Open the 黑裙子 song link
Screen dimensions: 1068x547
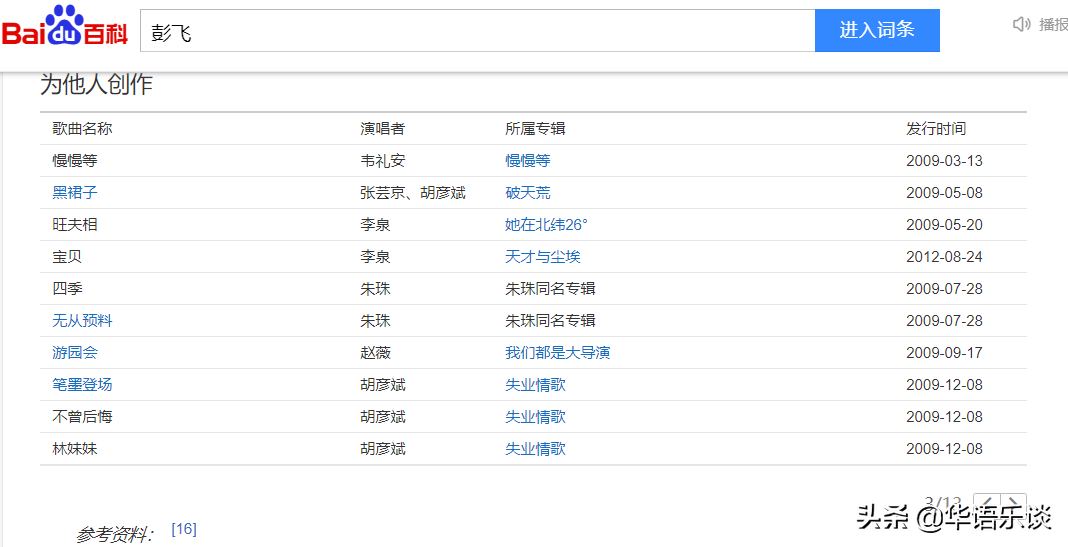pos(75,193)
